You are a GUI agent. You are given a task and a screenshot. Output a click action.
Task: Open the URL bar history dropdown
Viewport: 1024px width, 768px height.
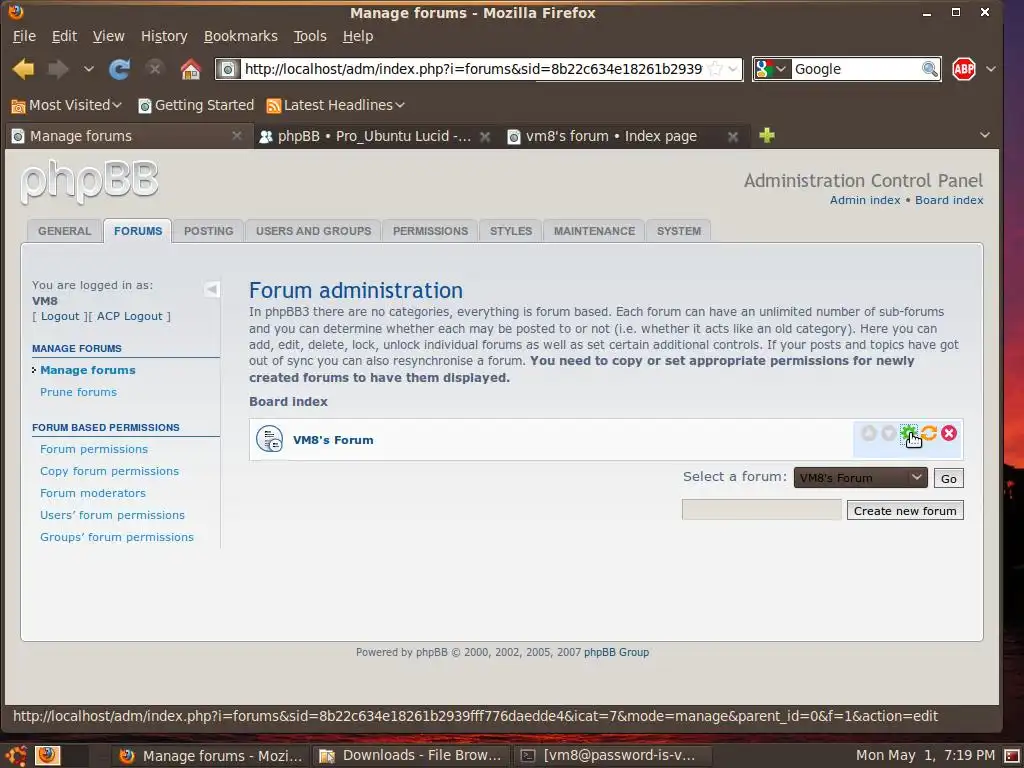[x=733, y=69]
